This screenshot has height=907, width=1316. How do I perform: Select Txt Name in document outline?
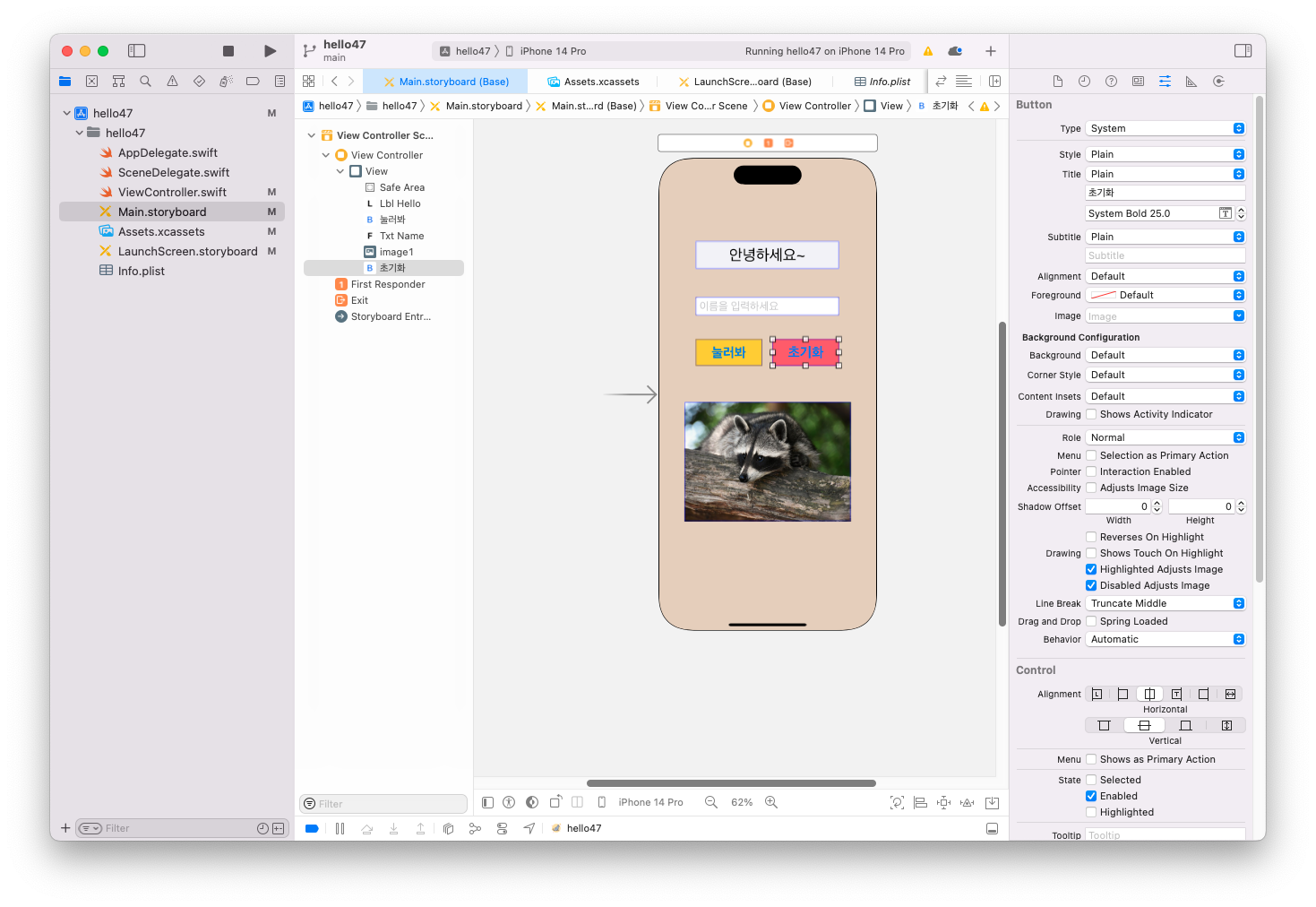point(401,236)
